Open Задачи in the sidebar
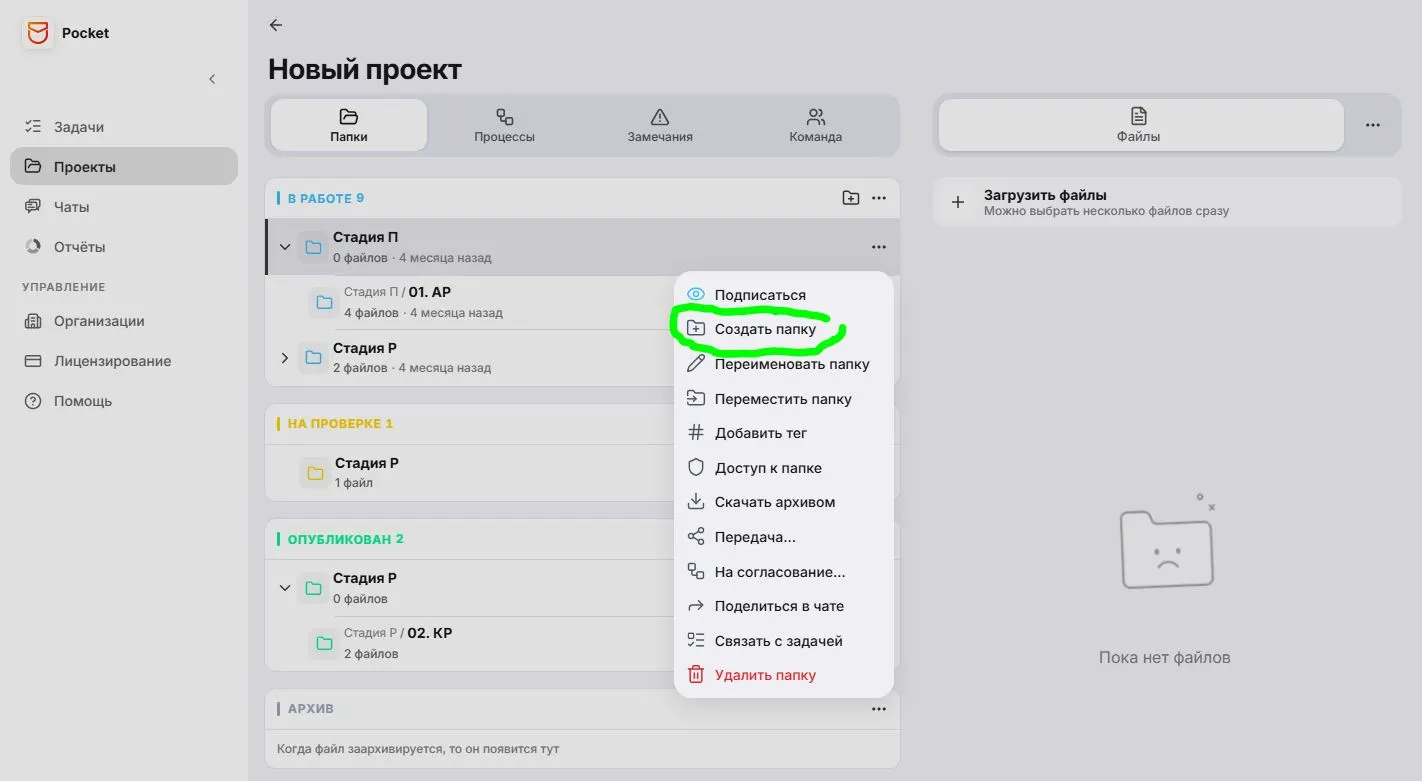The width and height of the screenshot is (1422, 781). pyautogui.click(x=124, y=127)
